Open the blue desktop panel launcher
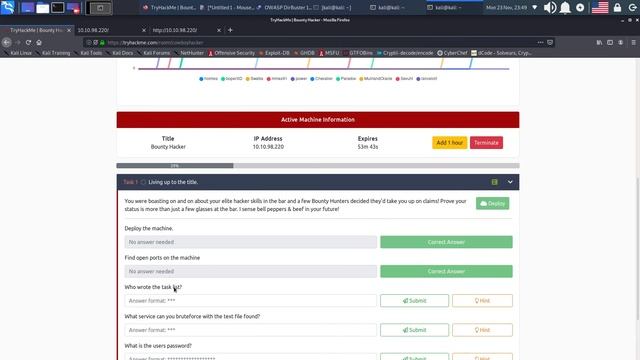Viewport: 640px width, 360px height. 28,7
